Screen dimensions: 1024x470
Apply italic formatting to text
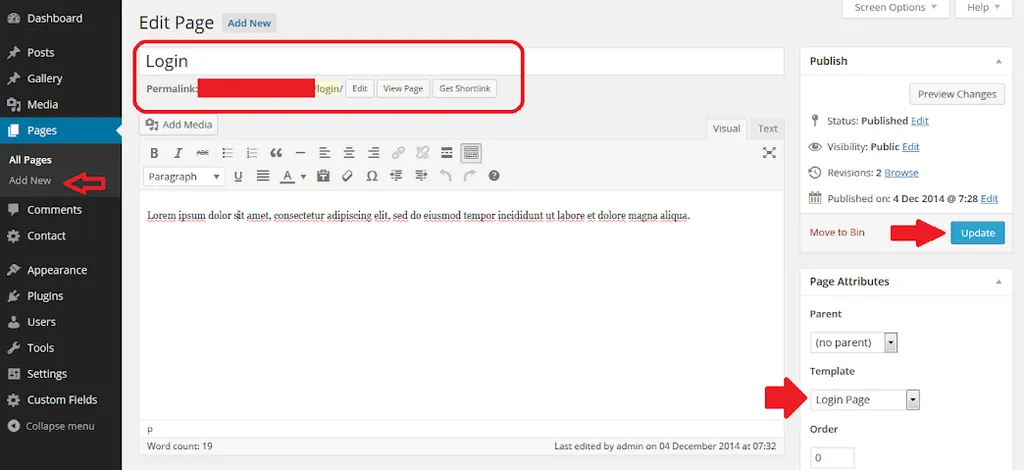(x=178, y=153)
